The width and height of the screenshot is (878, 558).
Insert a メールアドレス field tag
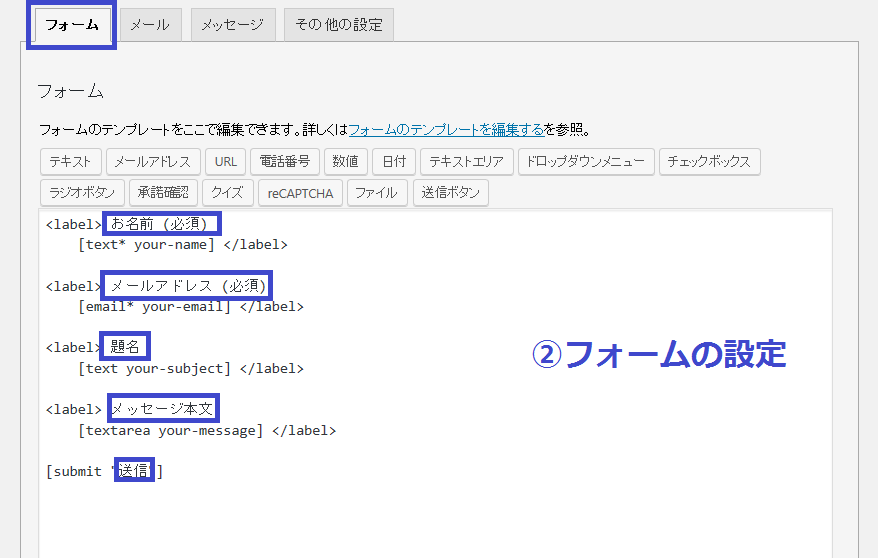[x=153, y=161]
